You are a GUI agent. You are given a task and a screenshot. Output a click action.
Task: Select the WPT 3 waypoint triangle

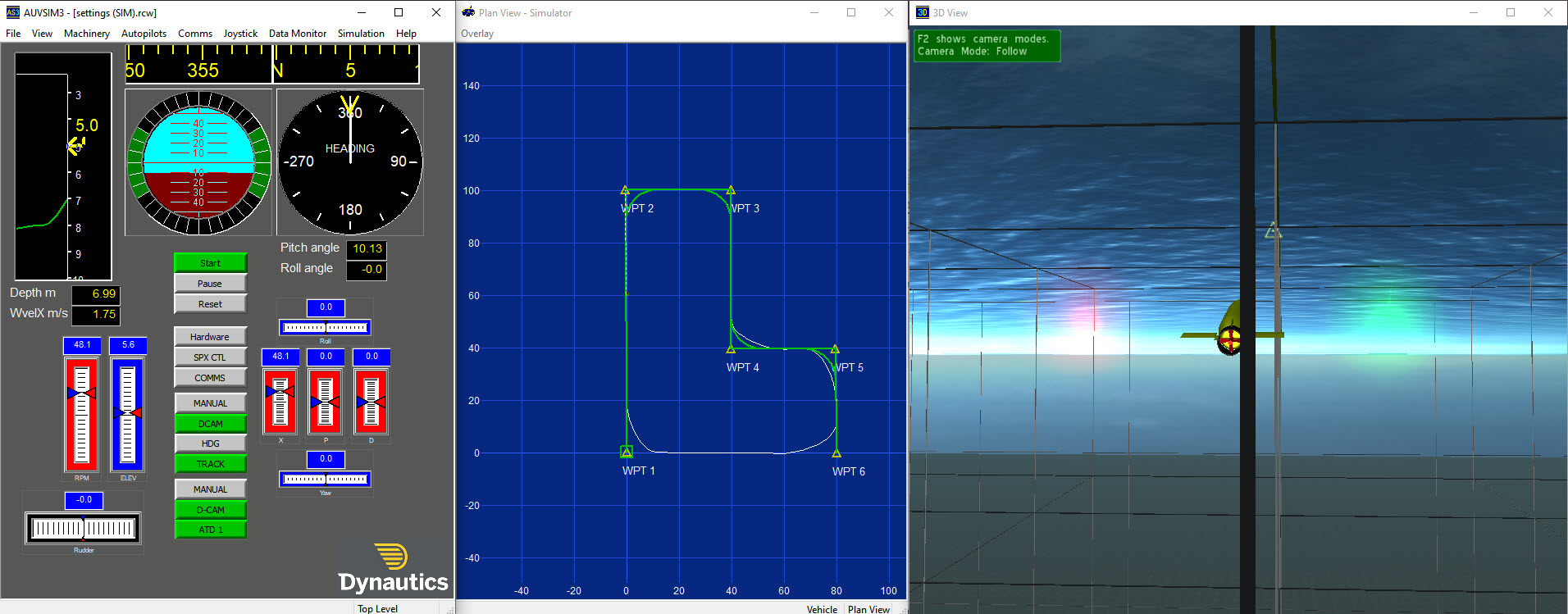coord(731,190)
